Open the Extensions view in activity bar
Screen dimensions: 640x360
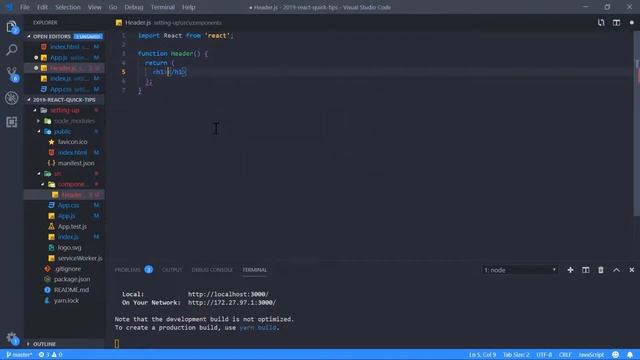[x=11, y=122]
